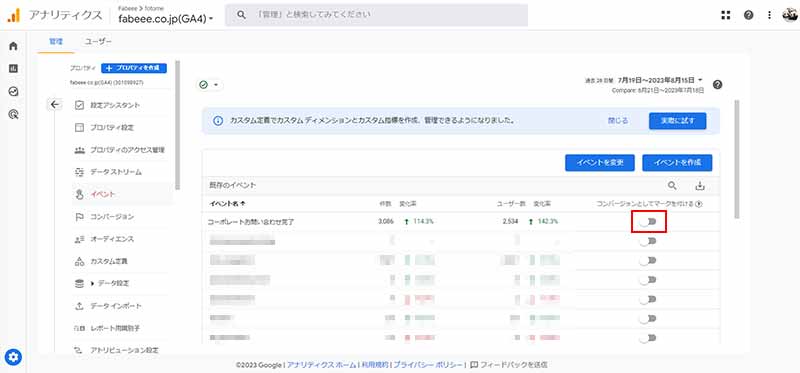Click the 114.3% change value
800x373 pixels.
(422, 221)
